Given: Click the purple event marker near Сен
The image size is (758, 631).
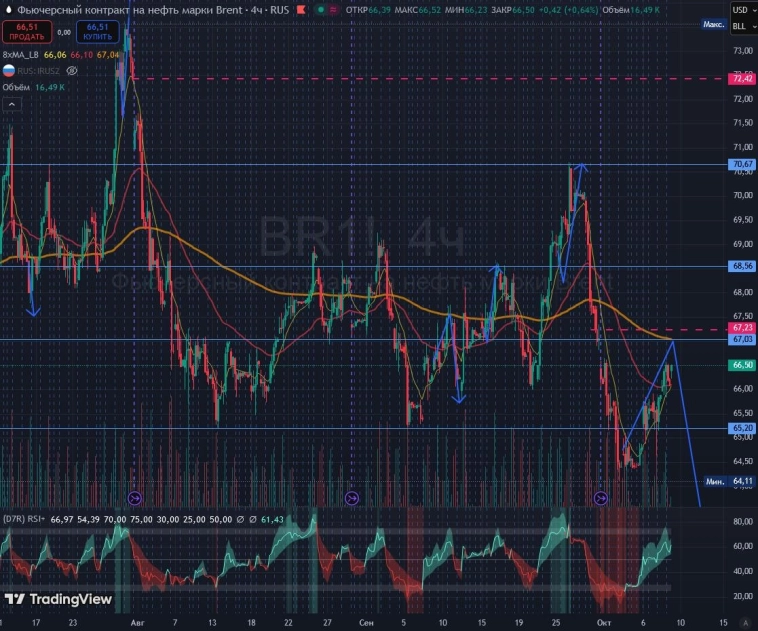Looking at the screenshot, I should [x=351, y=497].
